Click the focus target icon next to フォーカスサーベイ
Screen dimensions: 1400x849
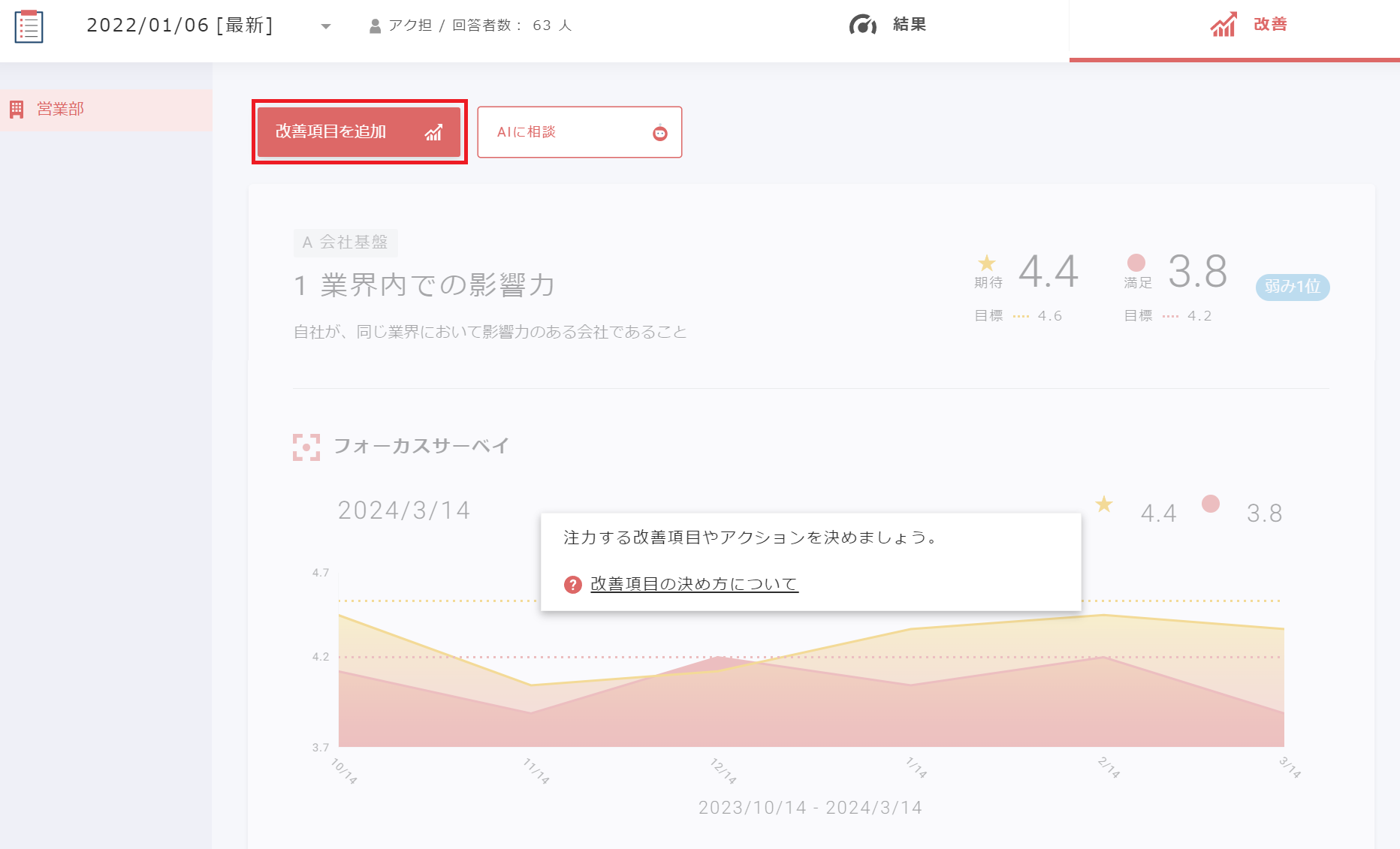point(308,445)
